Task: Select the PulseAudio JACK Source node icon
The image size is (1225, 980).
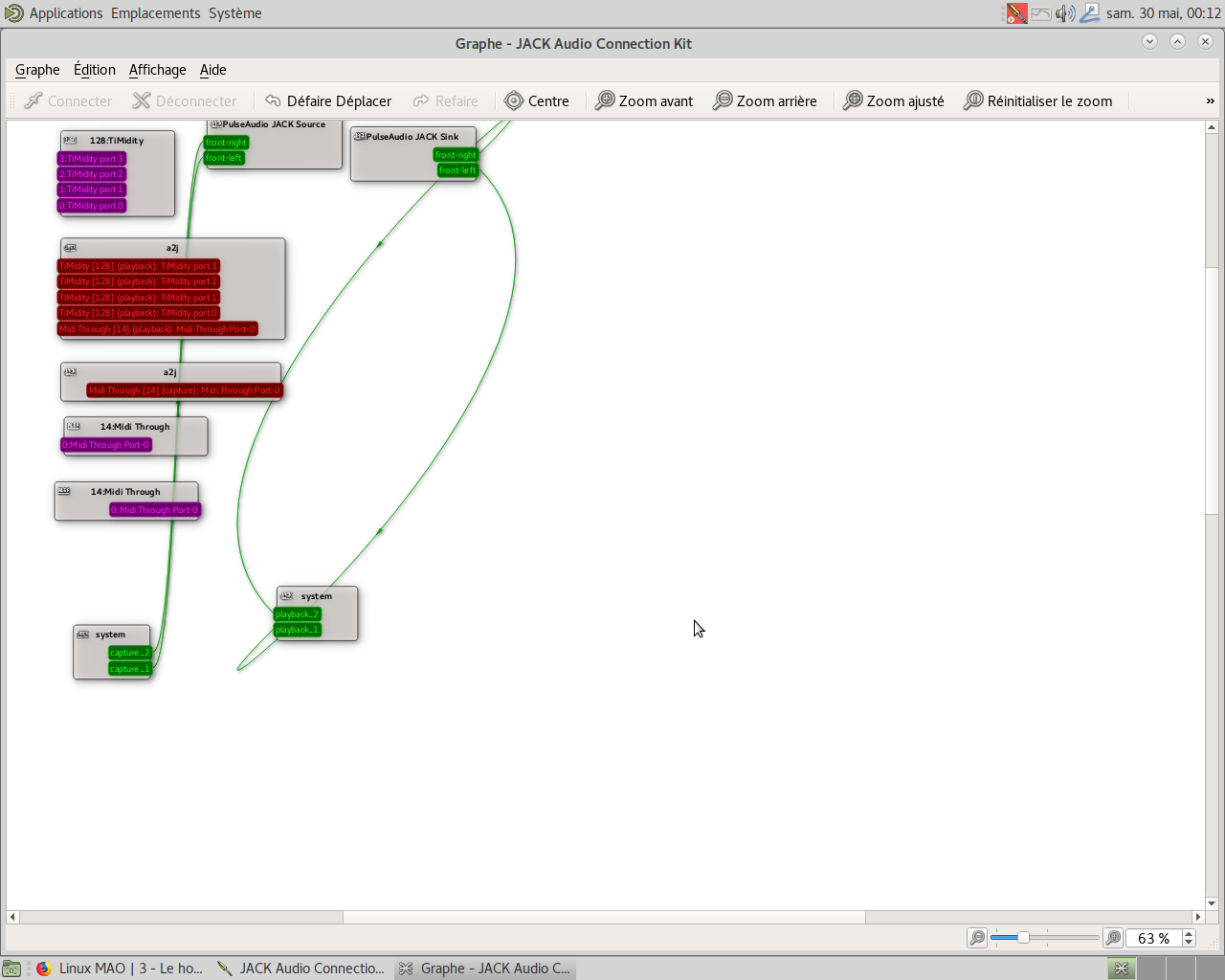Action: [x=215, y=124]
